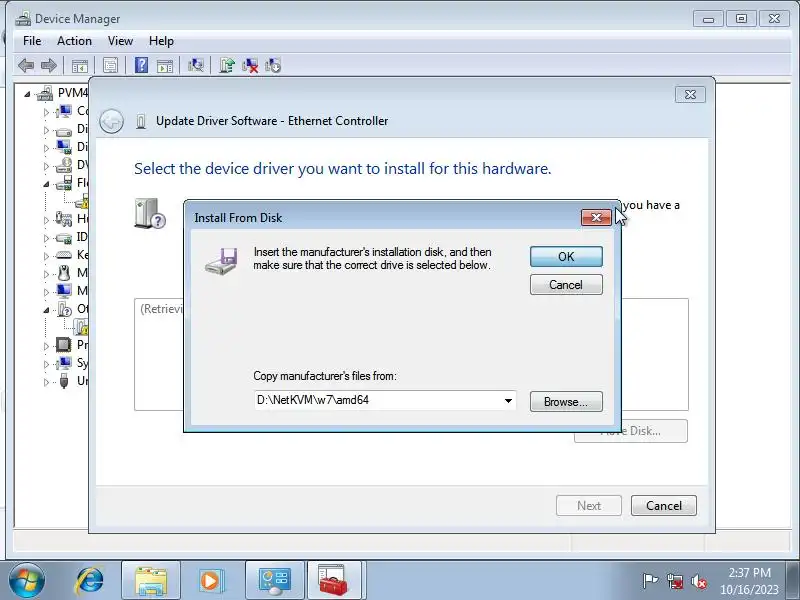Toggle the Show/Hide Console Tree toolbar icon
This screenshot has width=800, height=600.
click(x=80, y=66)
